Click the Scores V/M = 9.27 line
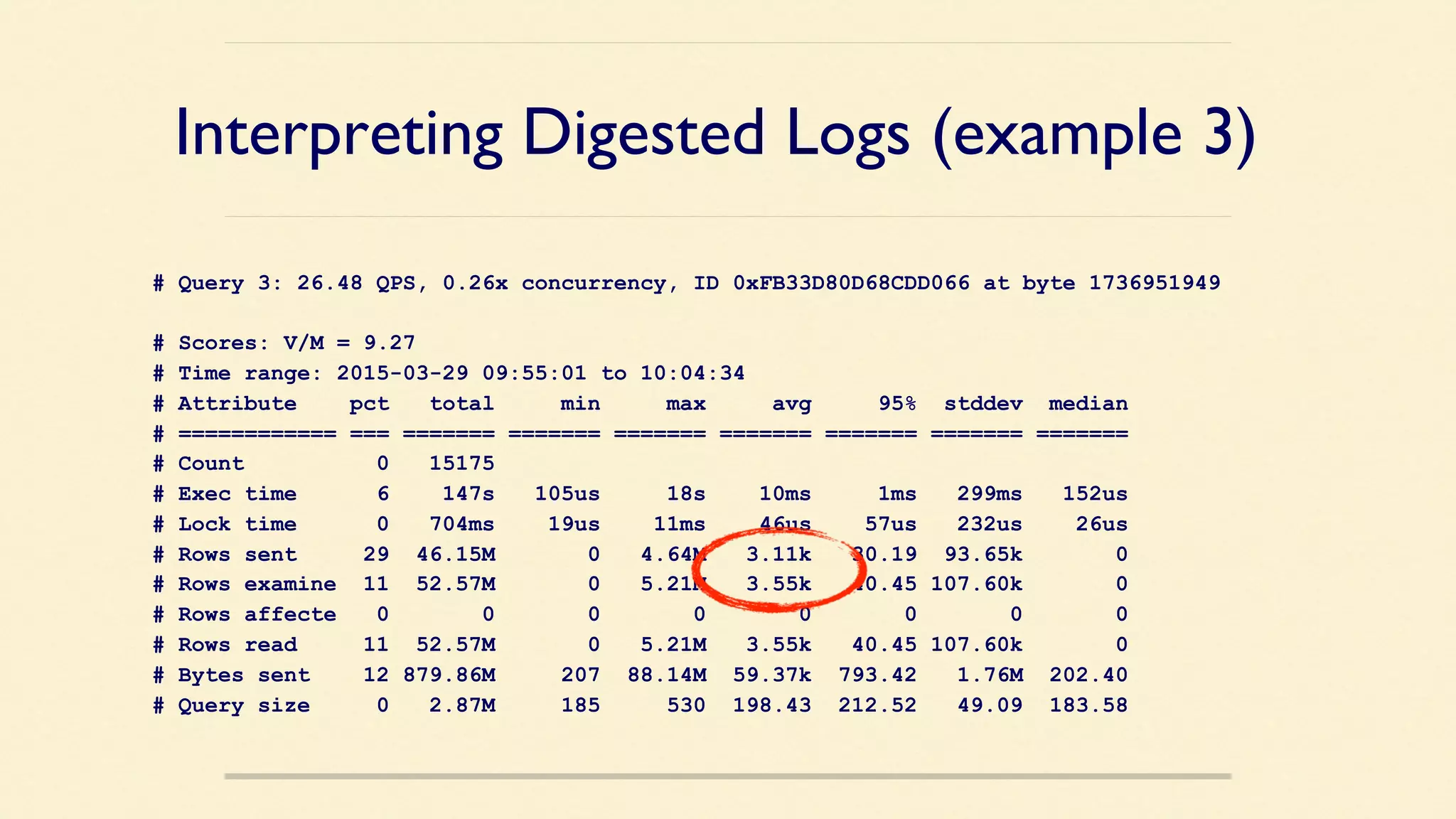 click(x=284, y=343)
